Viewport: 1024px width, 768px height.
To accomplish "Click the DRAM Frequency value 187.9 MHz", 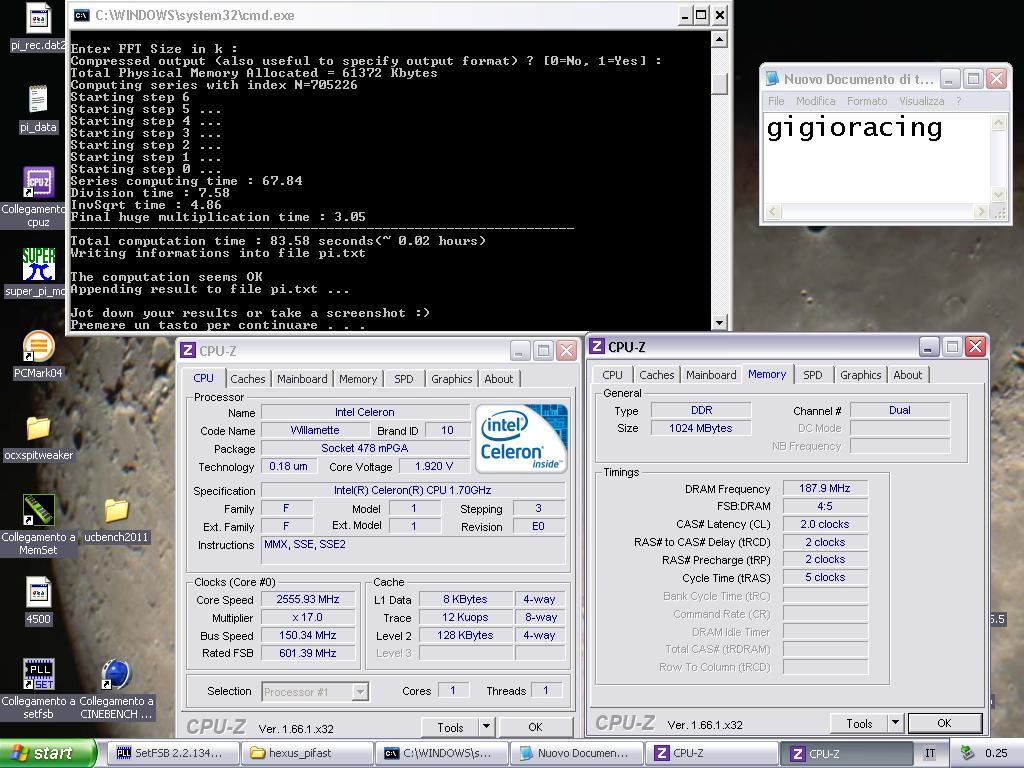I will pyautogui.click(x=825, y=488).
